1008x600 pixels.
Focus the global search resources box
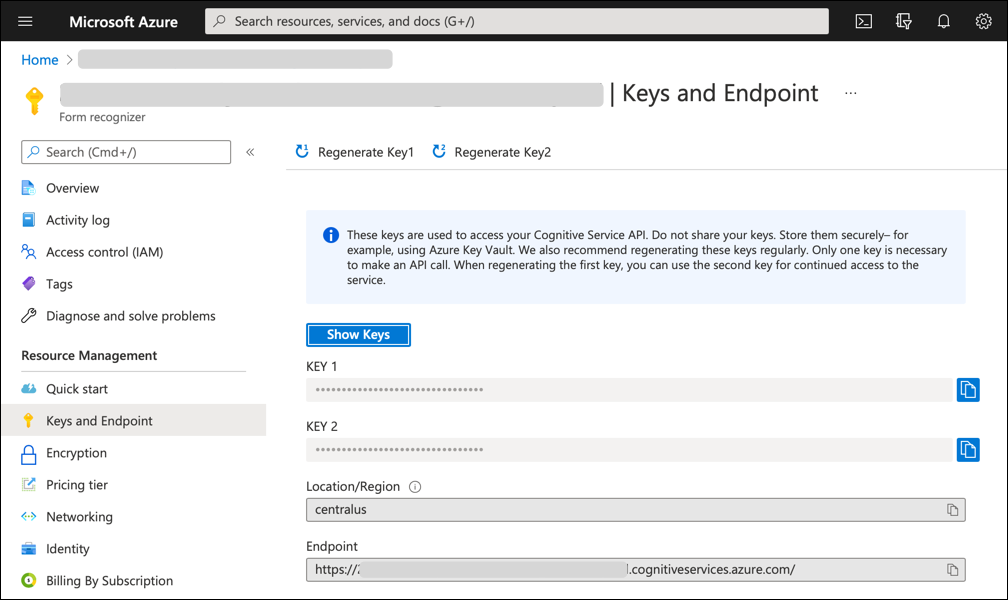point(517,21)
